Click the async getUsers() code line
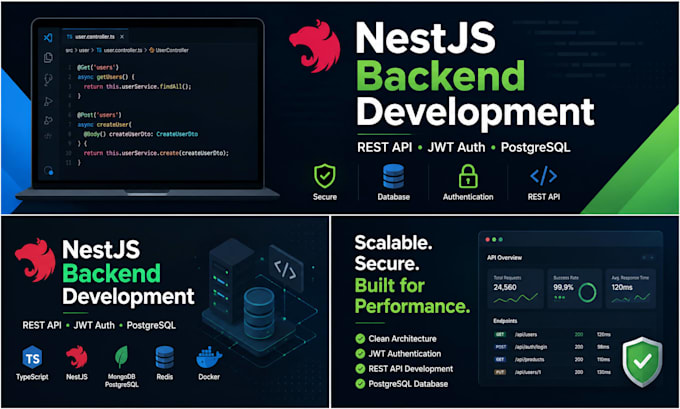Image resolution: width=680 pixels, height=409 pixels. pyautogui.click(x=106, y=77)
